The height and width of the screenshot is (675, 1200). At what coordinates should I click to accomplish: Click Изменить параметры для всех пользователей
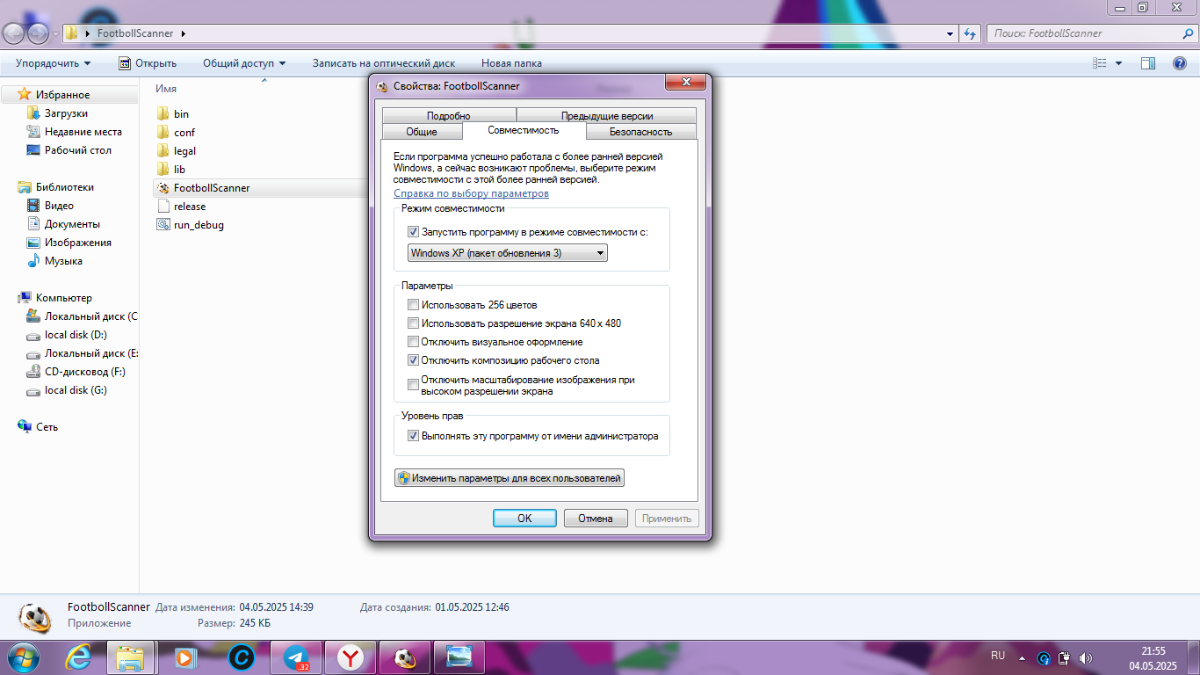[510, 478]
